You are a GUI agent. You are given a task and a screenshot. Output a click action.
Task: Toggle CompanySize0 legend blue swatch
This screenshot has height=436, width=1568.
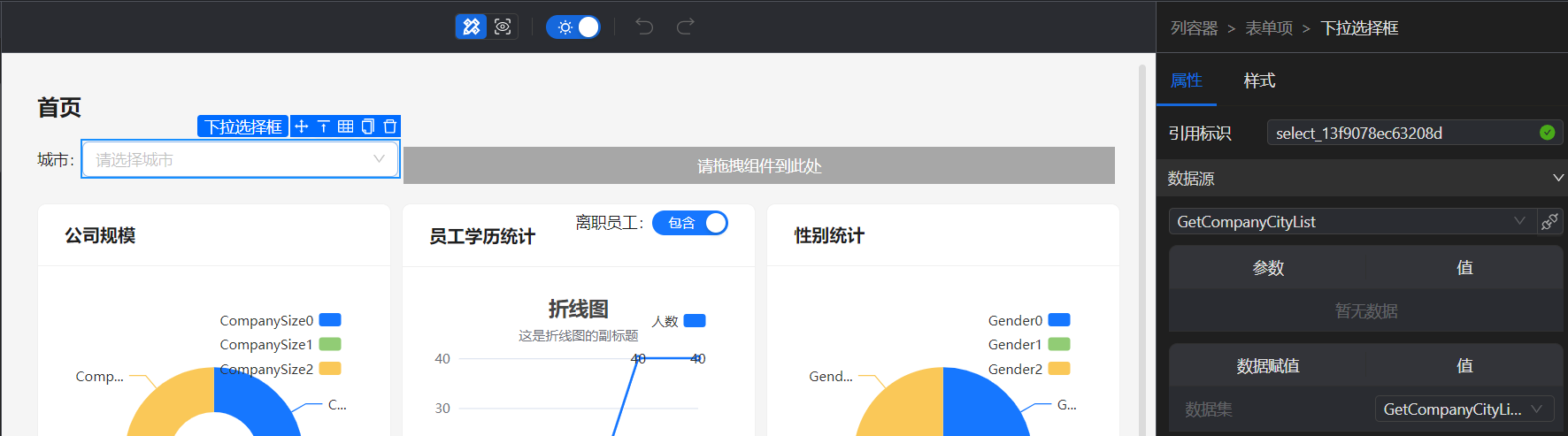click(x=330, y=320)
